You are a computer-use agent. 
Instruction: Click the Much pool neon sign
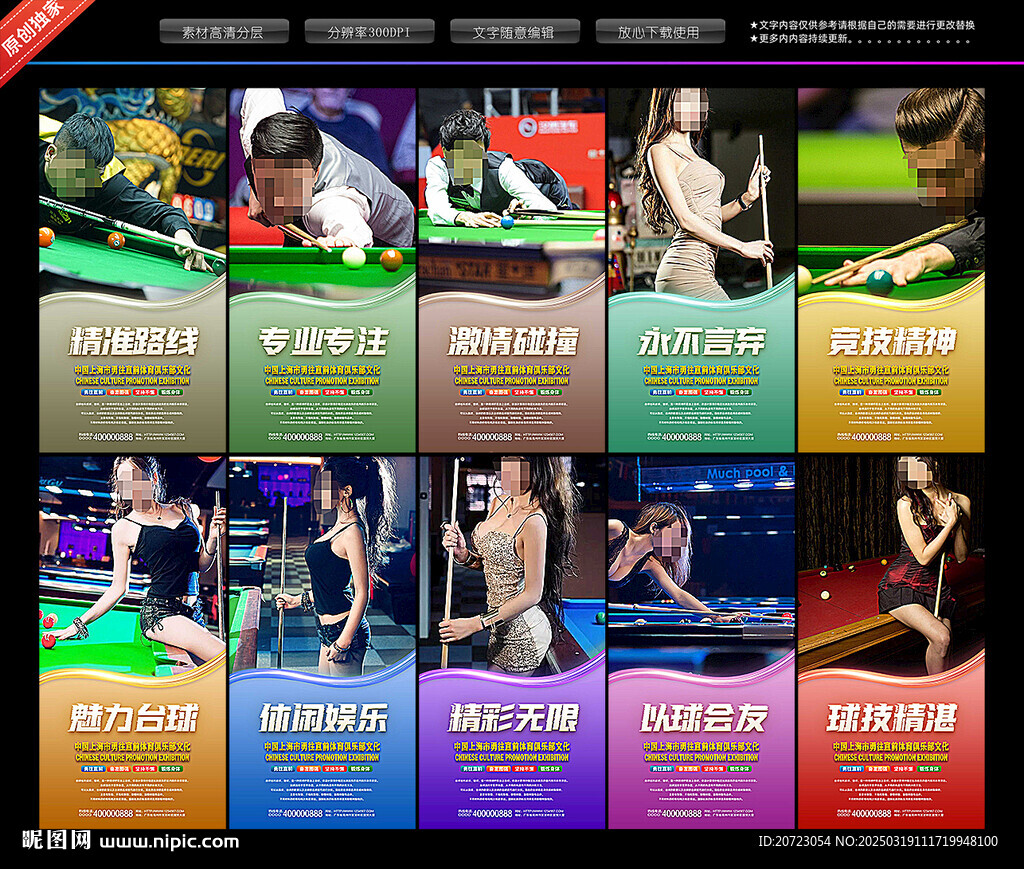[x=748, y=472]
